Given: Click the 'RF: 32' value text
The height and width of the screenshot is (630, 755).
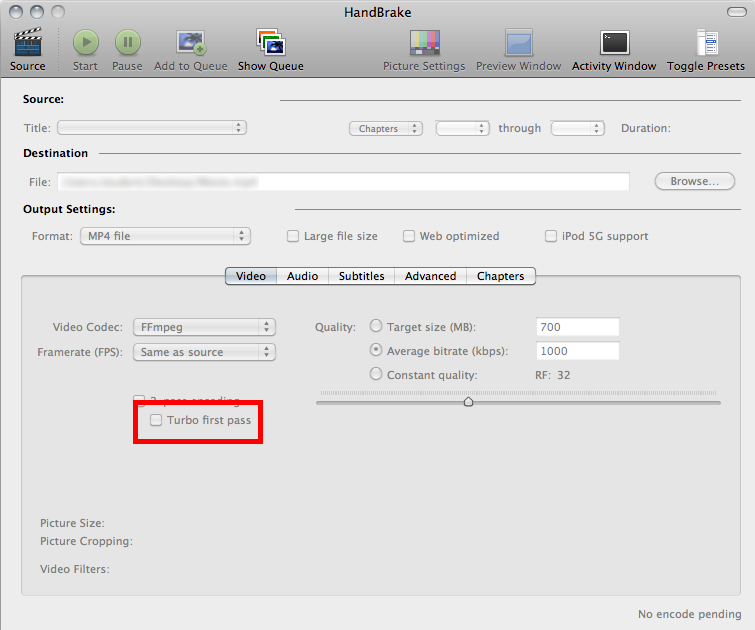Looking at the screenshot, I should coord(553,375).
